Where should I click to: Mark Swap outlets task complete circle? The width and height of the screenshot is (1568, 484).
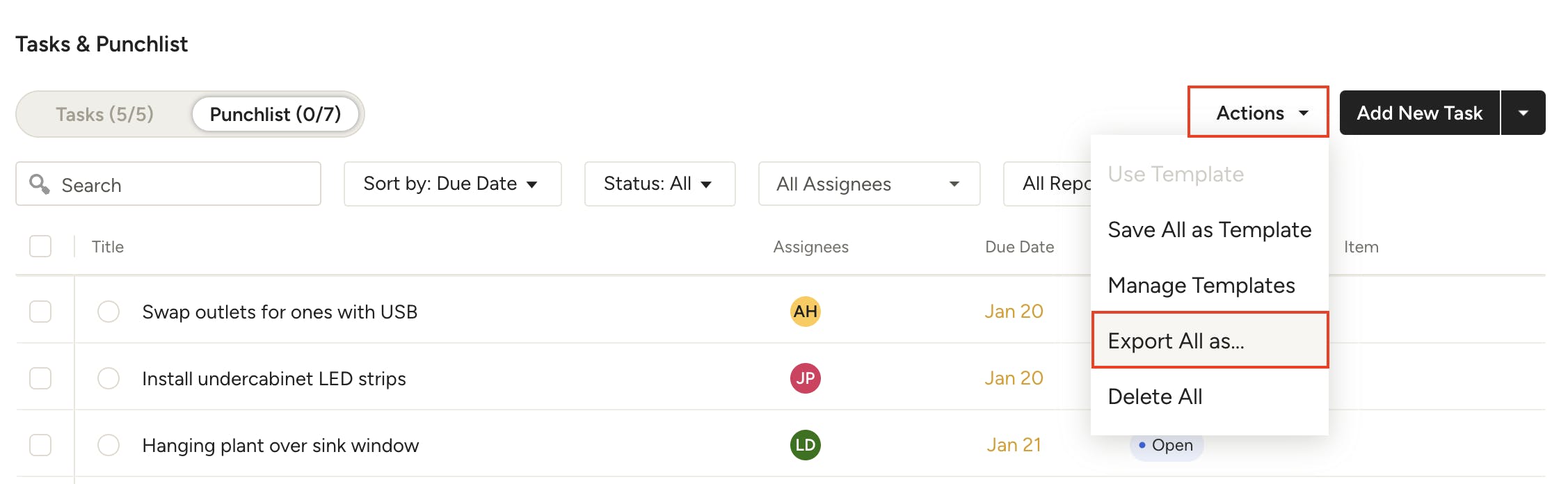click(x=109, y=312)
